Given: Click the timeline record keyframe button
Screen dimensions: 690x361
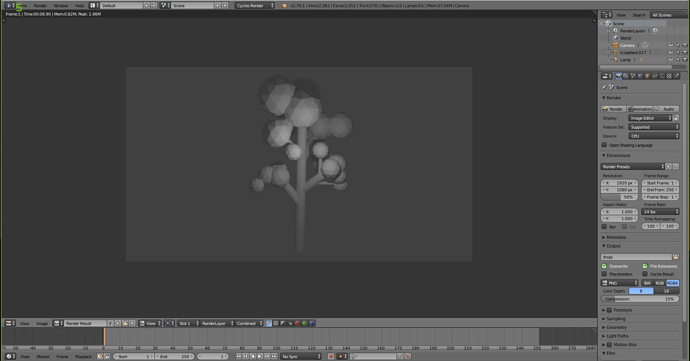Looking at the screenshot, I should 331,356.
